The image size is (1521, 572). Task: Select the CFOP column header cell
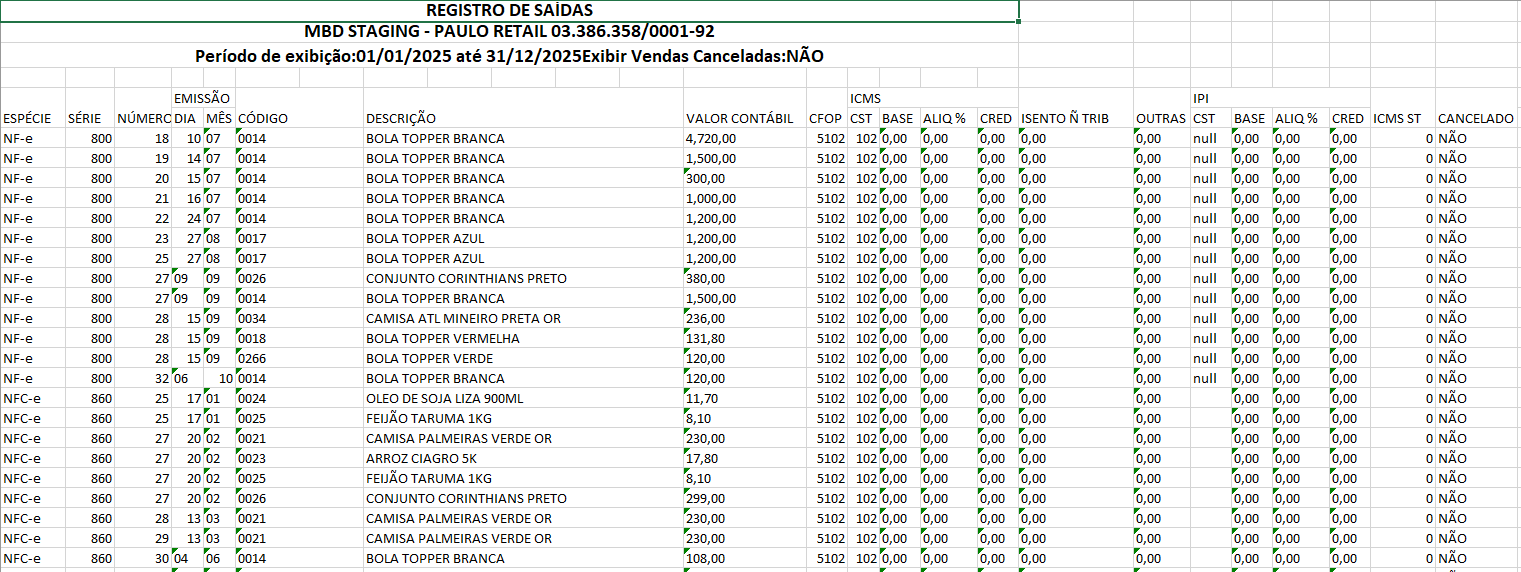[x=825, y=118]
